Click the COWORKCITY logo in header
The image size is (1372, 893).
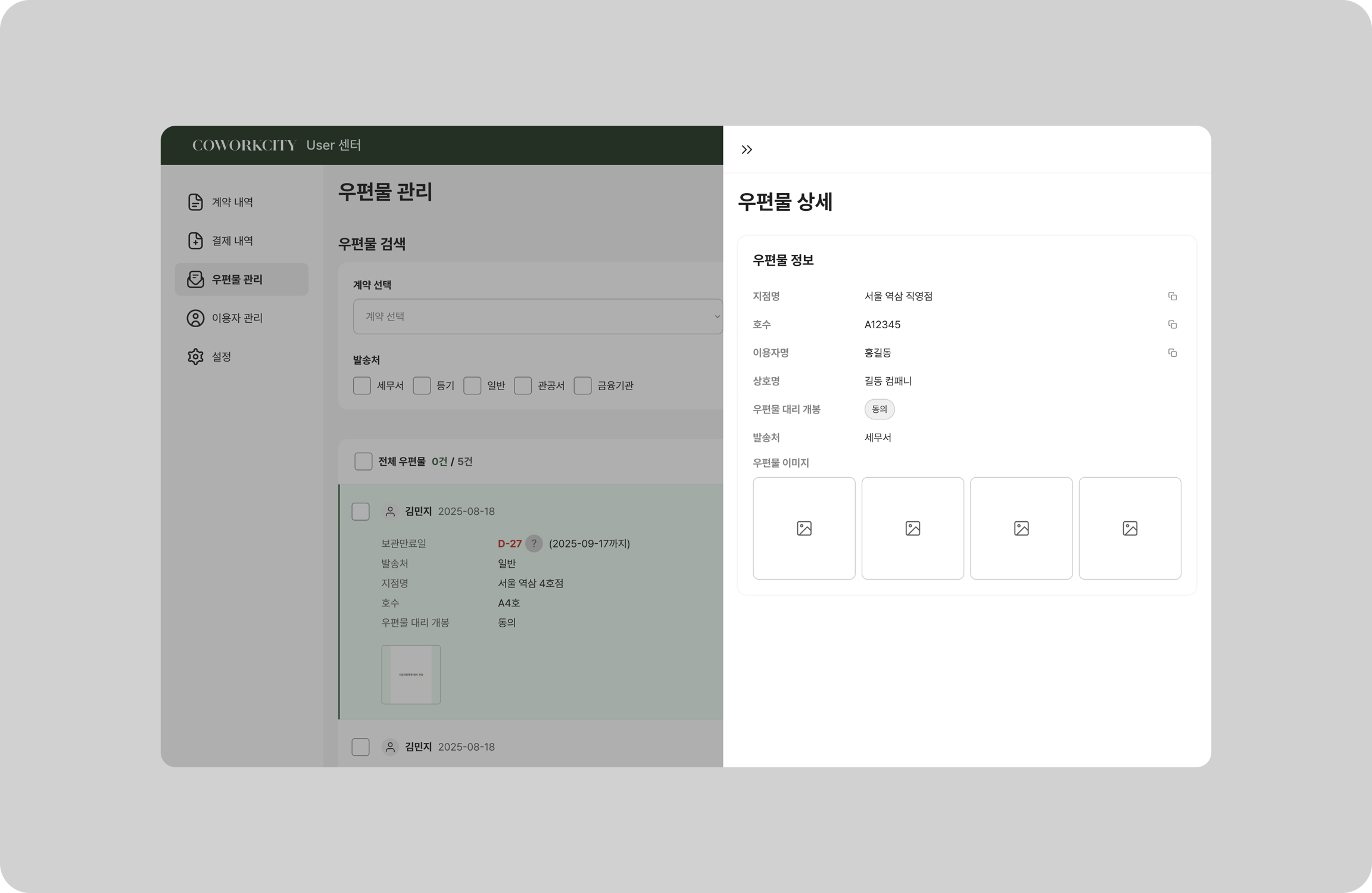(244, 145)
